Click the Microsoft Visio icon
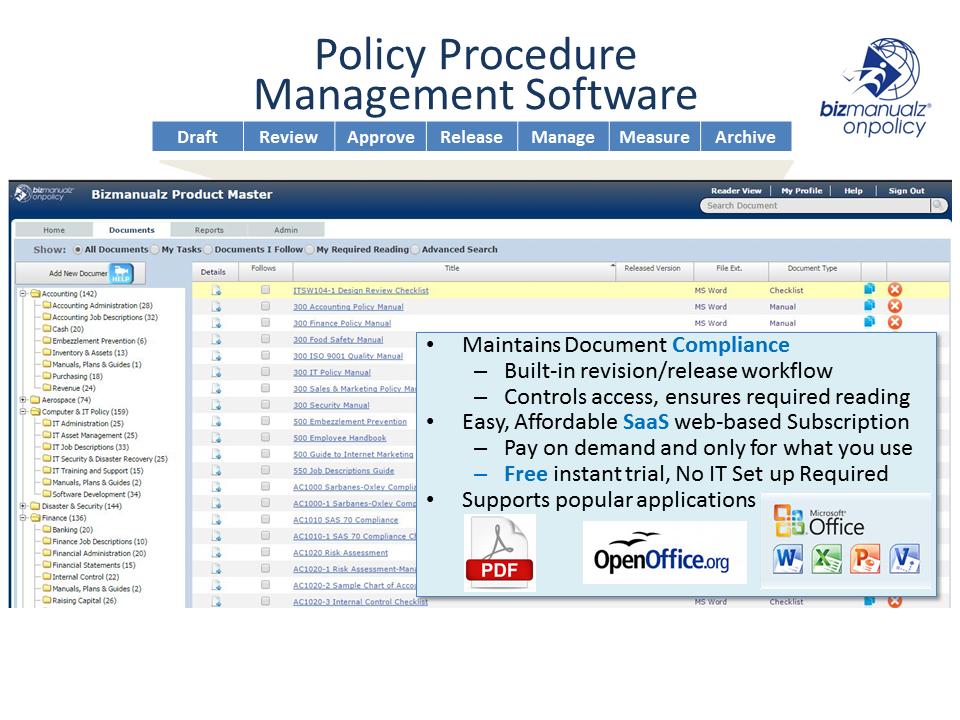This screenshot has height=720, width=960. (x=904, y=558)
